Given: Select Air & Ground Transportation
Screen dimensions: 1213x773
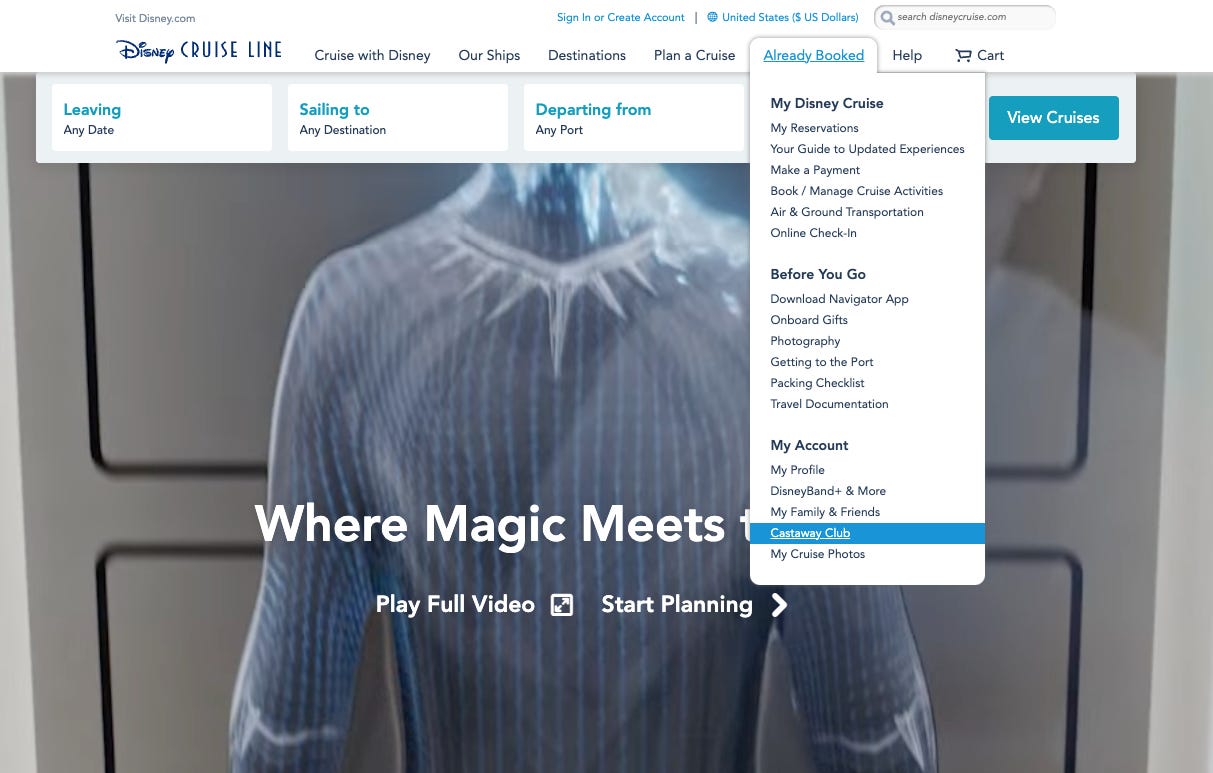Looking at the screenshot, I should [x=847, y=212].
